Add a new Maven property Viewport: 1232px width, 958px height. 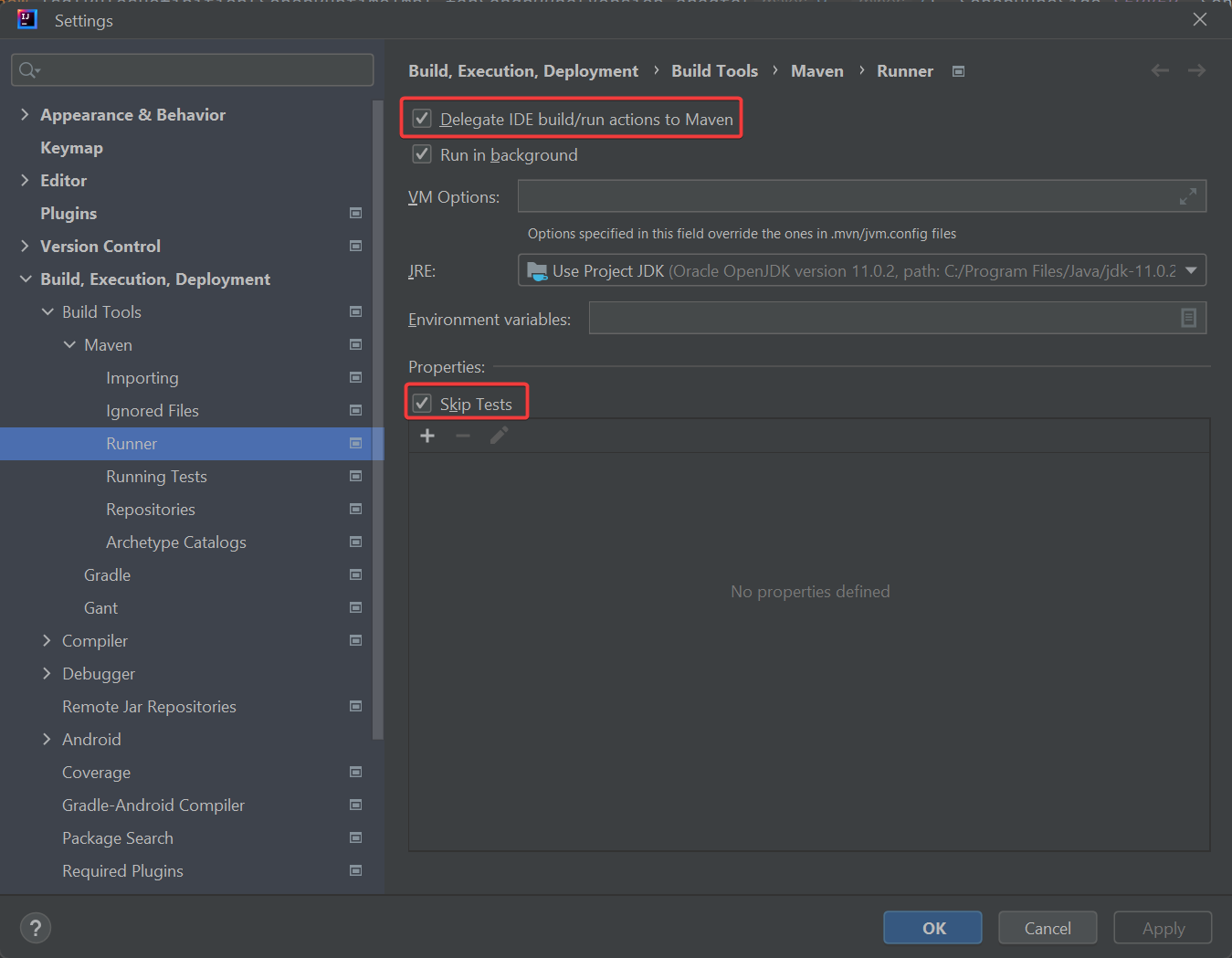coord(427,436)
